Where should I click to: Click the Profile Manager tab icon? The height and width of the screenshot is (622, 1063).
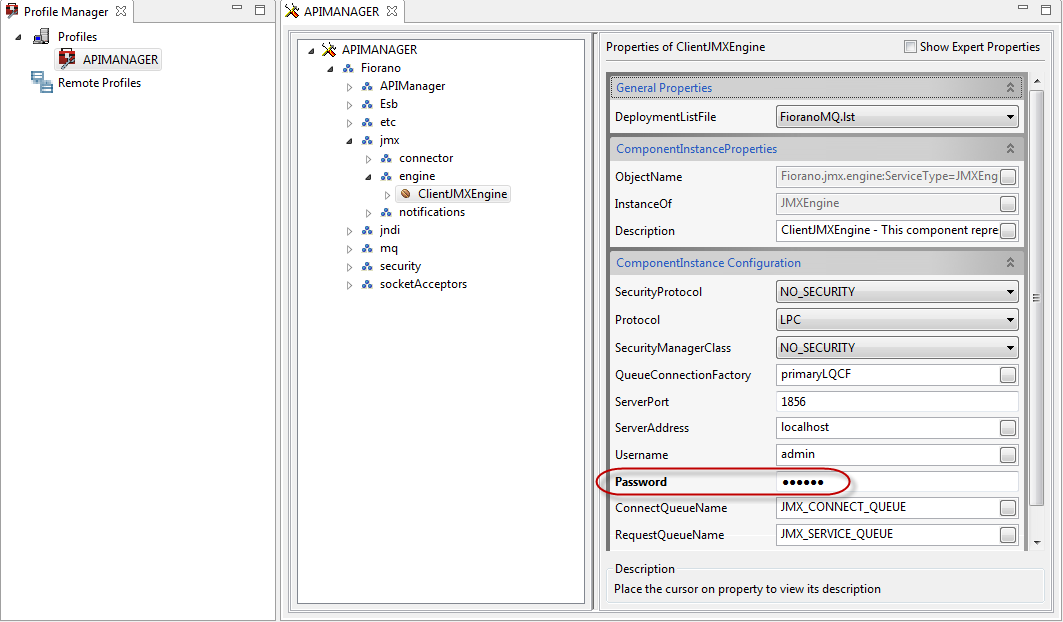12,11
